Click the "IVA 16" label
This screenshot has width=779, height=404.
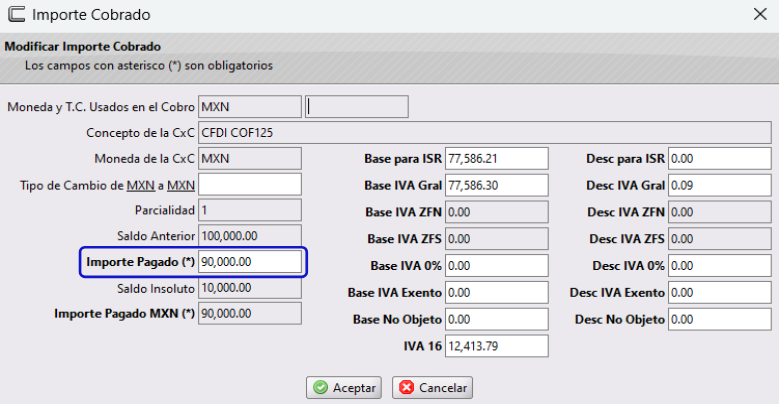[x=422, y=346]
